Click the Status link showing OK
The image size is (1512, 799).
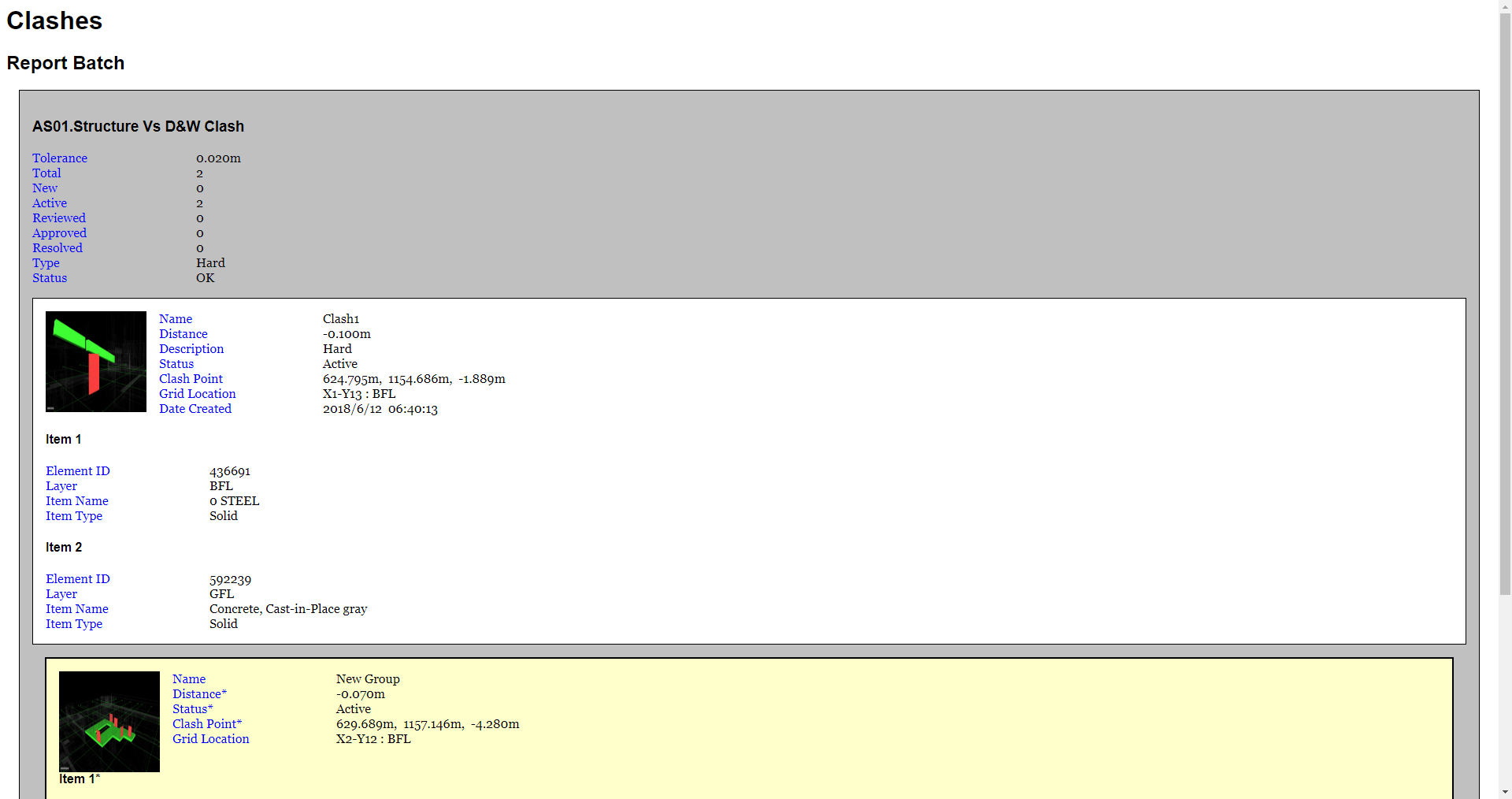pos(49,277)
